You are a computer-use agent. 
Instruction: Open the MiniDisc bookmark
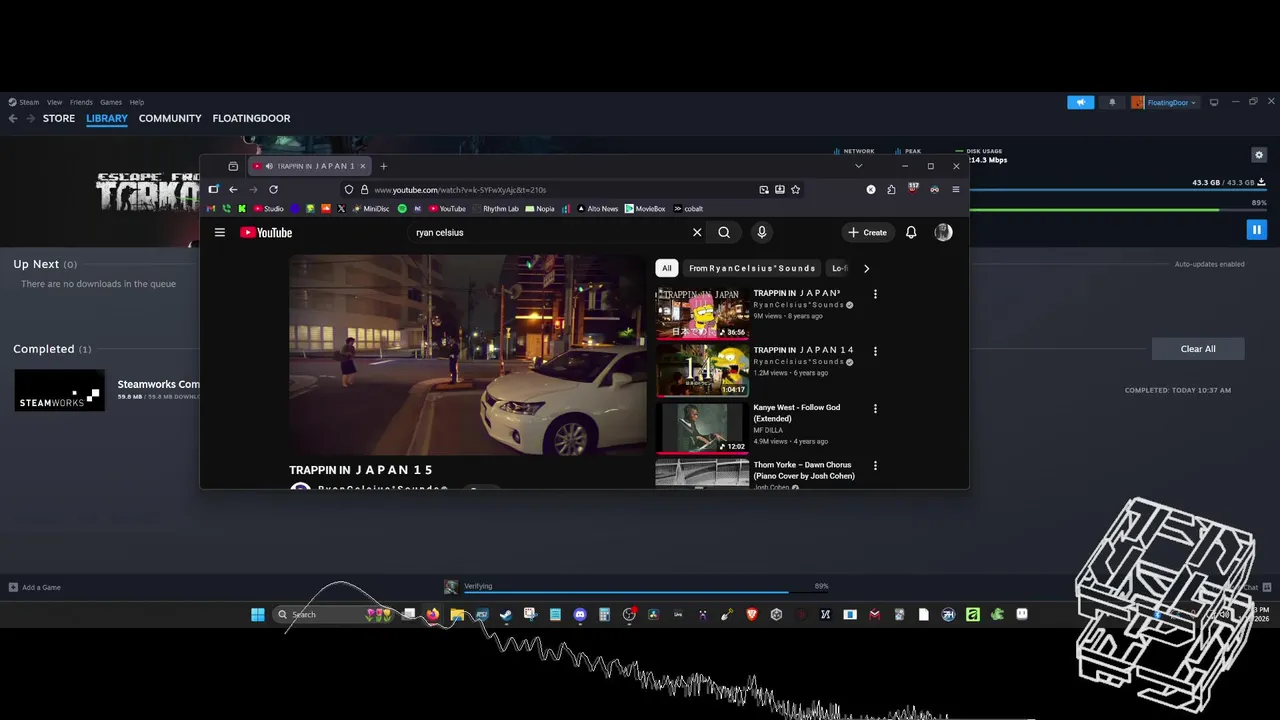371,209
